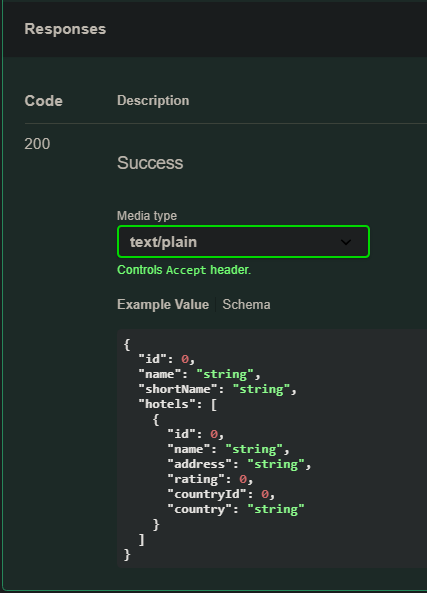Click the "address": "string" line
This screenshot has width=427, height=593.
coord(239,464)
